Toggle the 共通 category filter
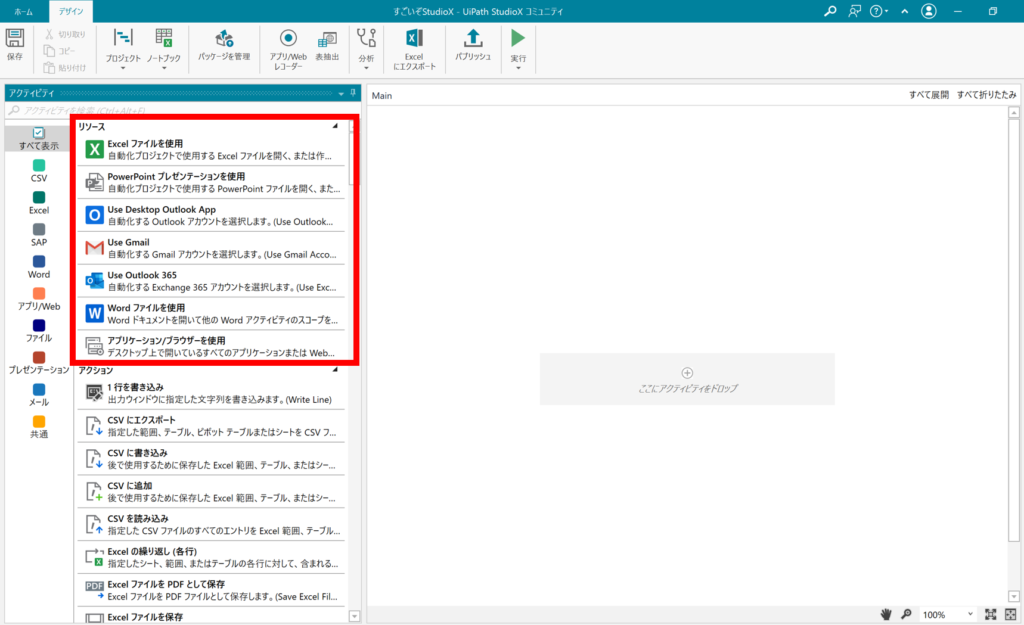Image resolution: width=1024 pixels, height=625 pixels. click(39, 426)
